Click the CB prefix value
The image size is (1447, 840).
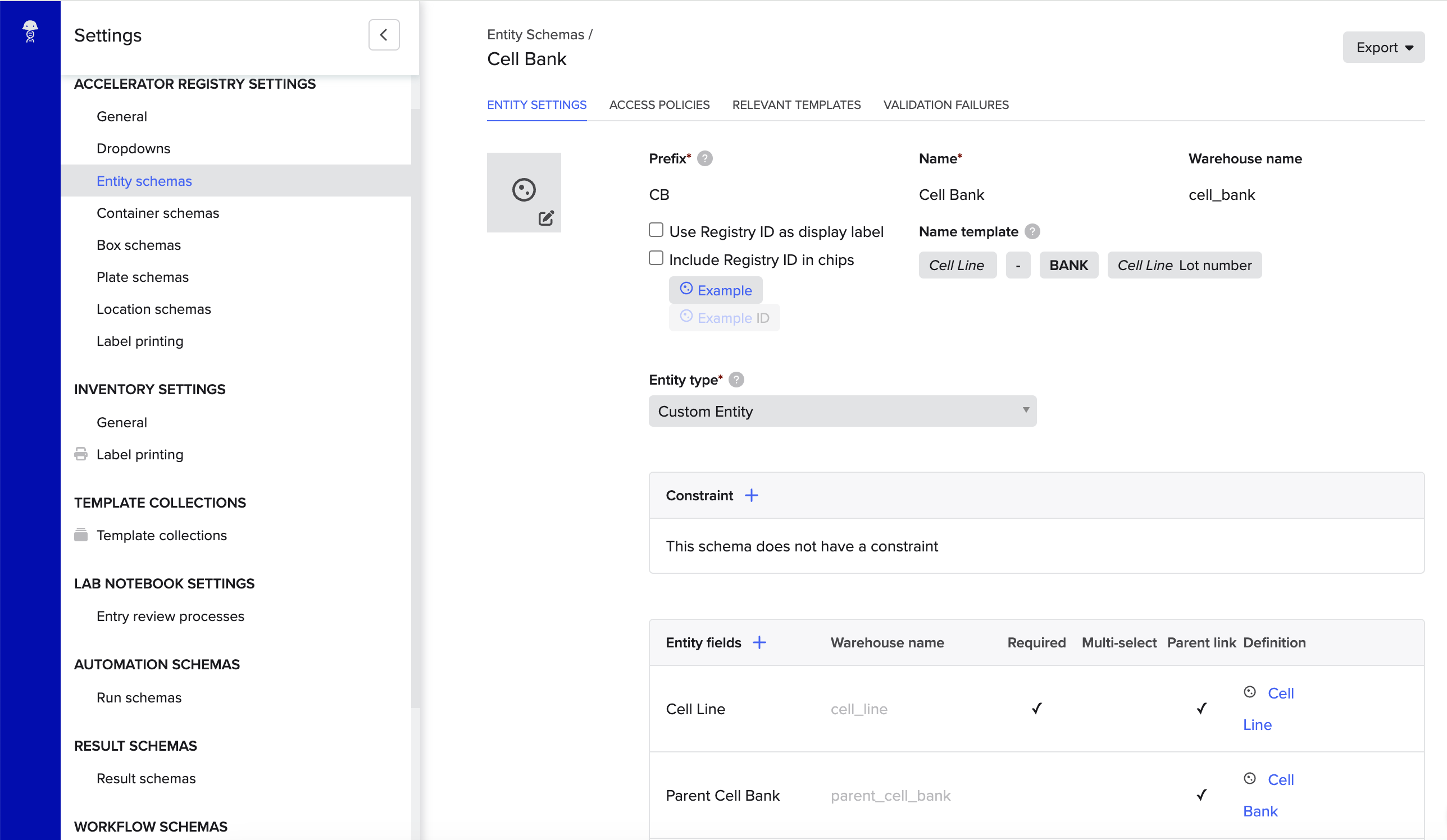pyautogui.click(x=658, y=195)
